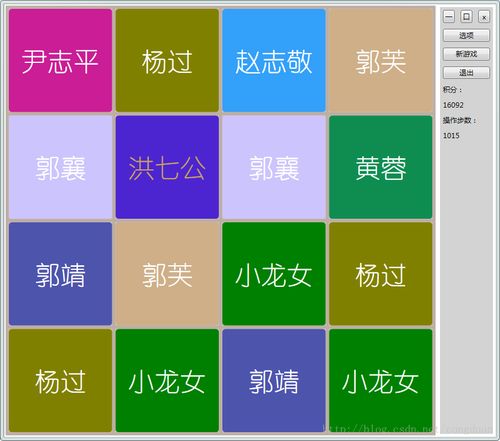Select the 郭芙 tile beside 赵志敬

[380, 60]
